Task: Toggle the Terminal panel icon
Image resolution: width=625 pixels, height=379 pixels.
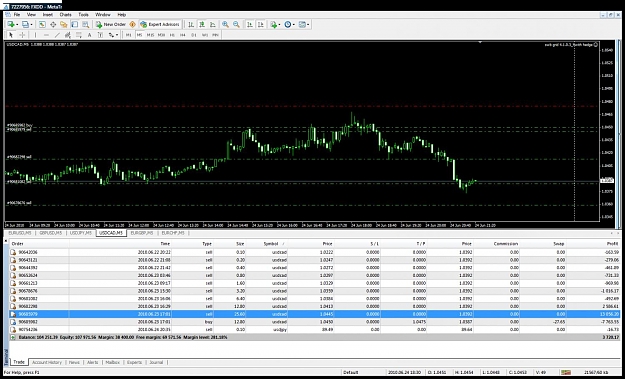Action: (74, 24)
